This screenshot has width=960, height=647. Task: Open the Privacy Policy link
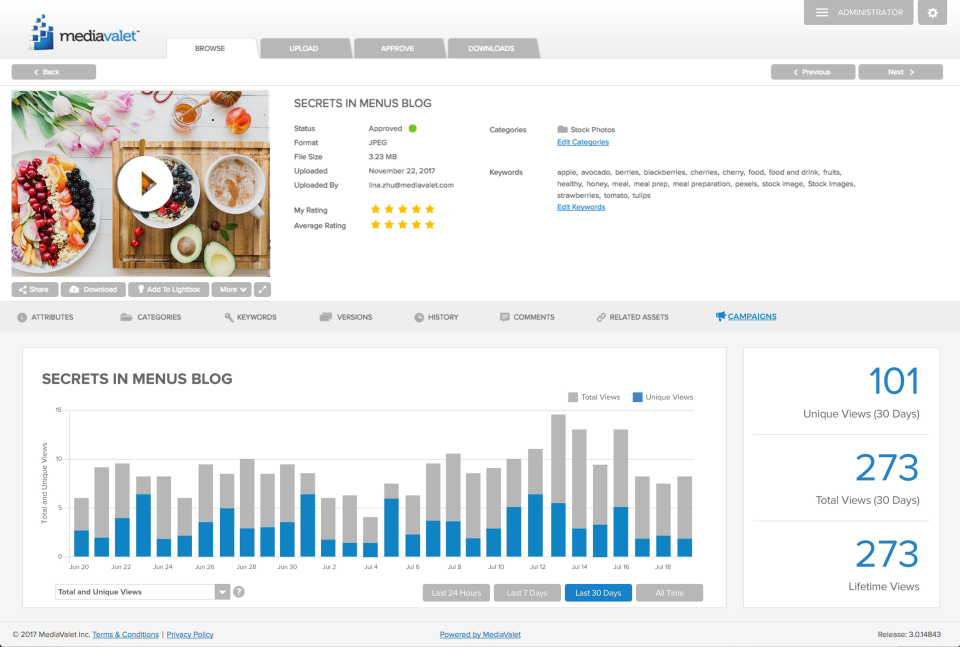pyautogui.click(x=190, y=635)
